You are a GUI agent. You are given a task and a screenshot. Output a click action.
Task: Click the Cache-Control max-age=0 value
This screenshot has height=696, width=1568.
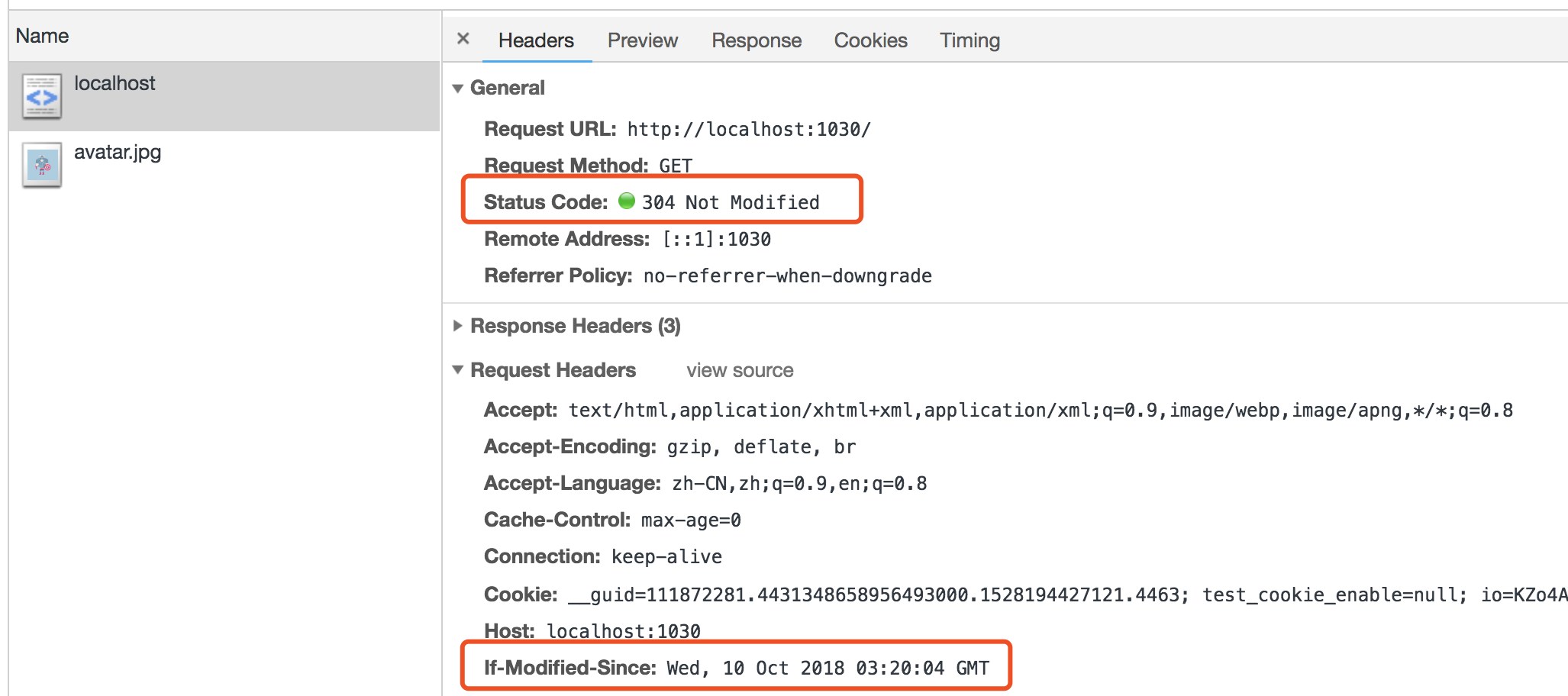tap(690, 520)
